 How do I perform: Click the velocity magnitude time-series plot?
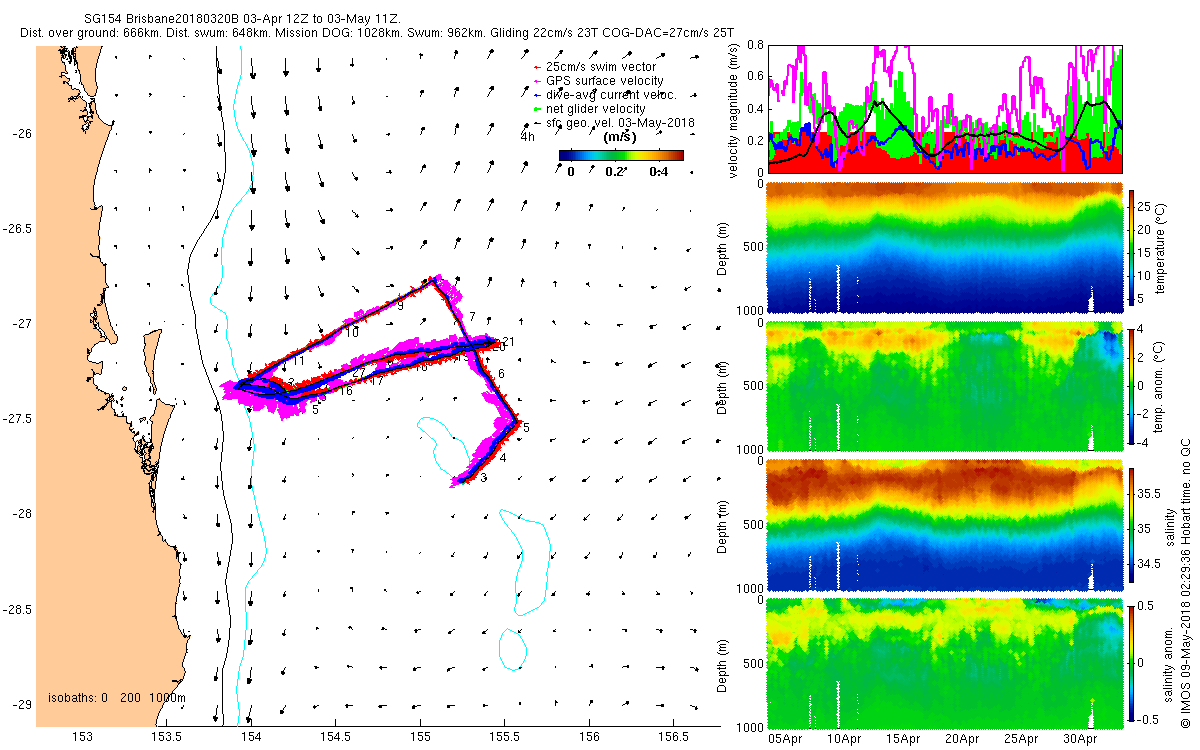(946, 110)
